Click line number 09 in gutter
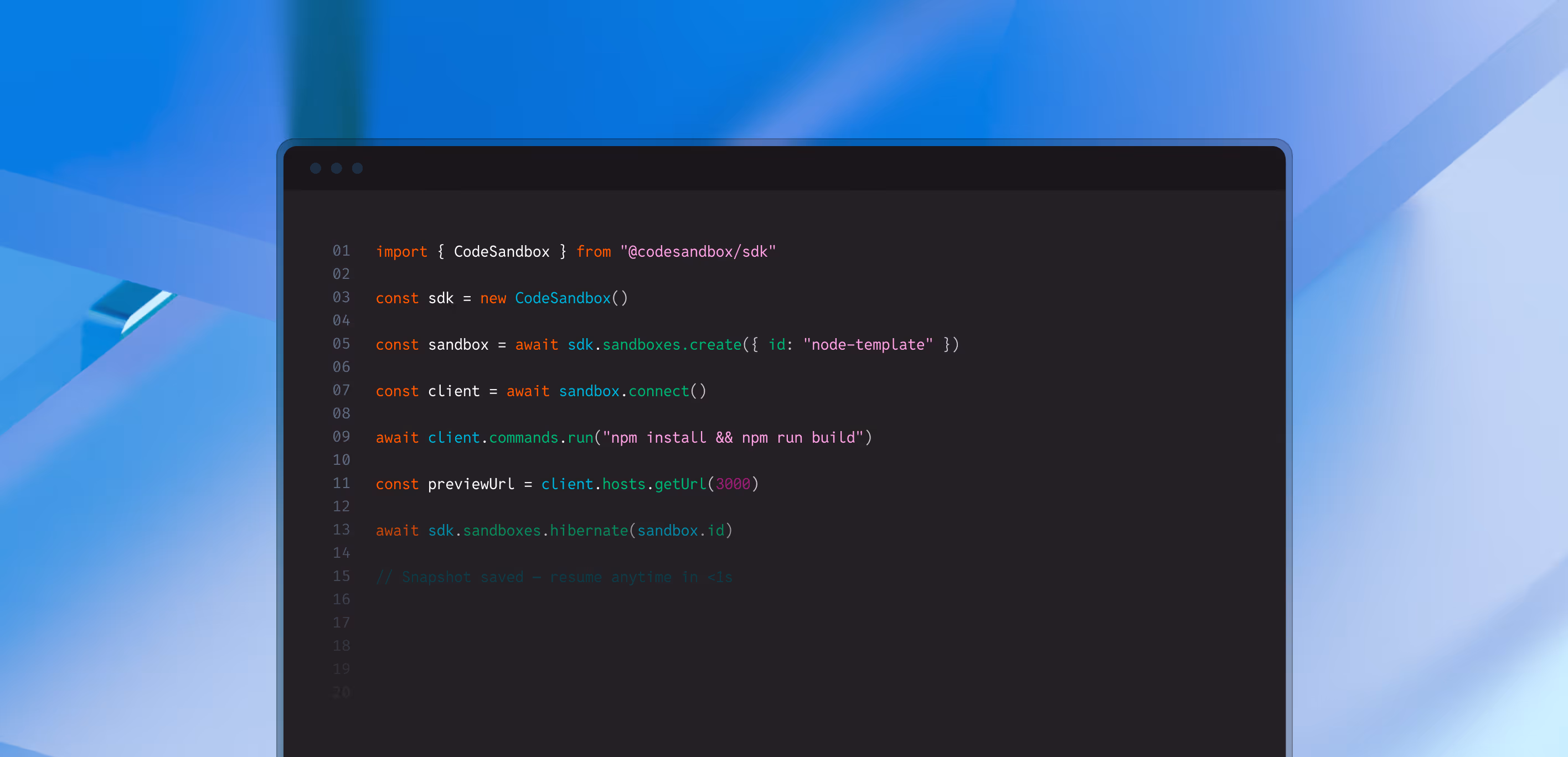 (341, 437)
